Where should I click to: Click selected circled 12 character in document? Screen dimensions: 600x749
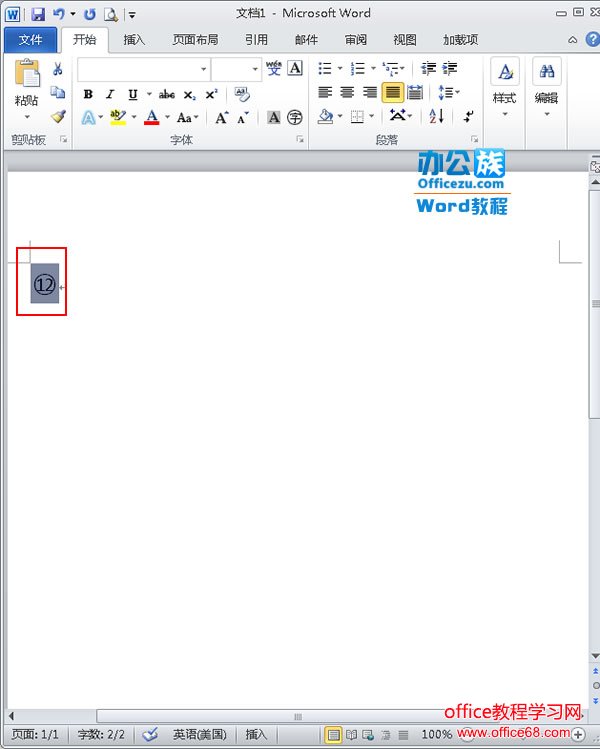pos(45,285)
